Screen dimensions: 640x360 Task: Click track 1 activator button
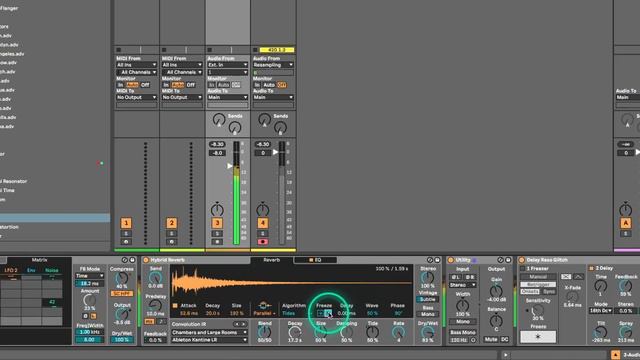pos(126,223)
